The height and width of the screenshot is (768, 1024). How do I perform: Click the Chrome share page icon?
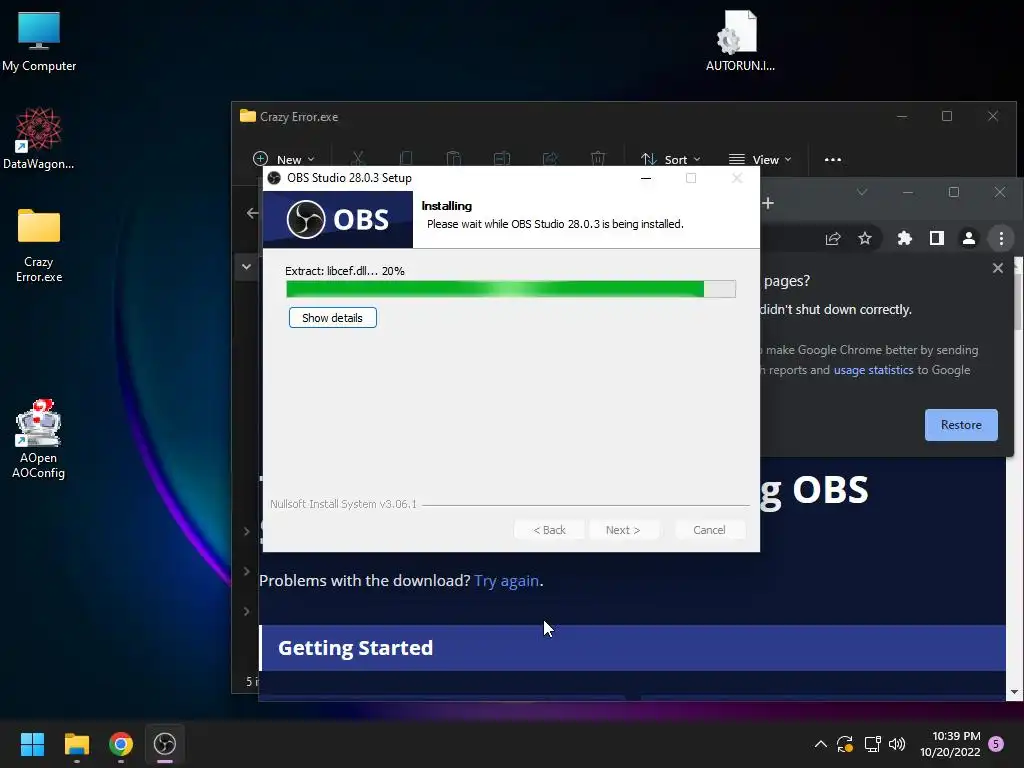click(833, 238)
